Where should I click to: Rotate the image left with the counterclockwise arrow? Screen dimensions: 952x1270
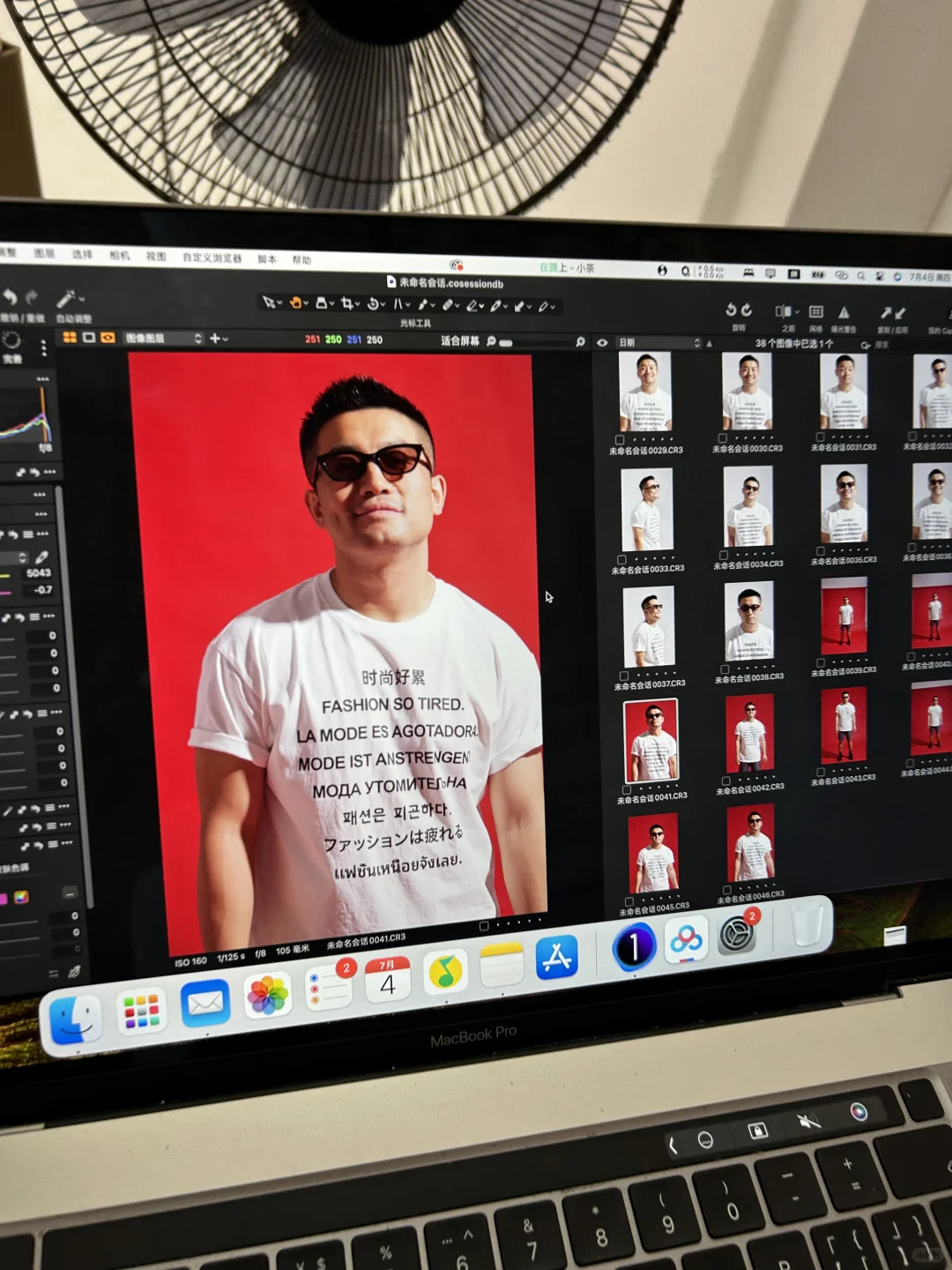[x=730, y=310]
